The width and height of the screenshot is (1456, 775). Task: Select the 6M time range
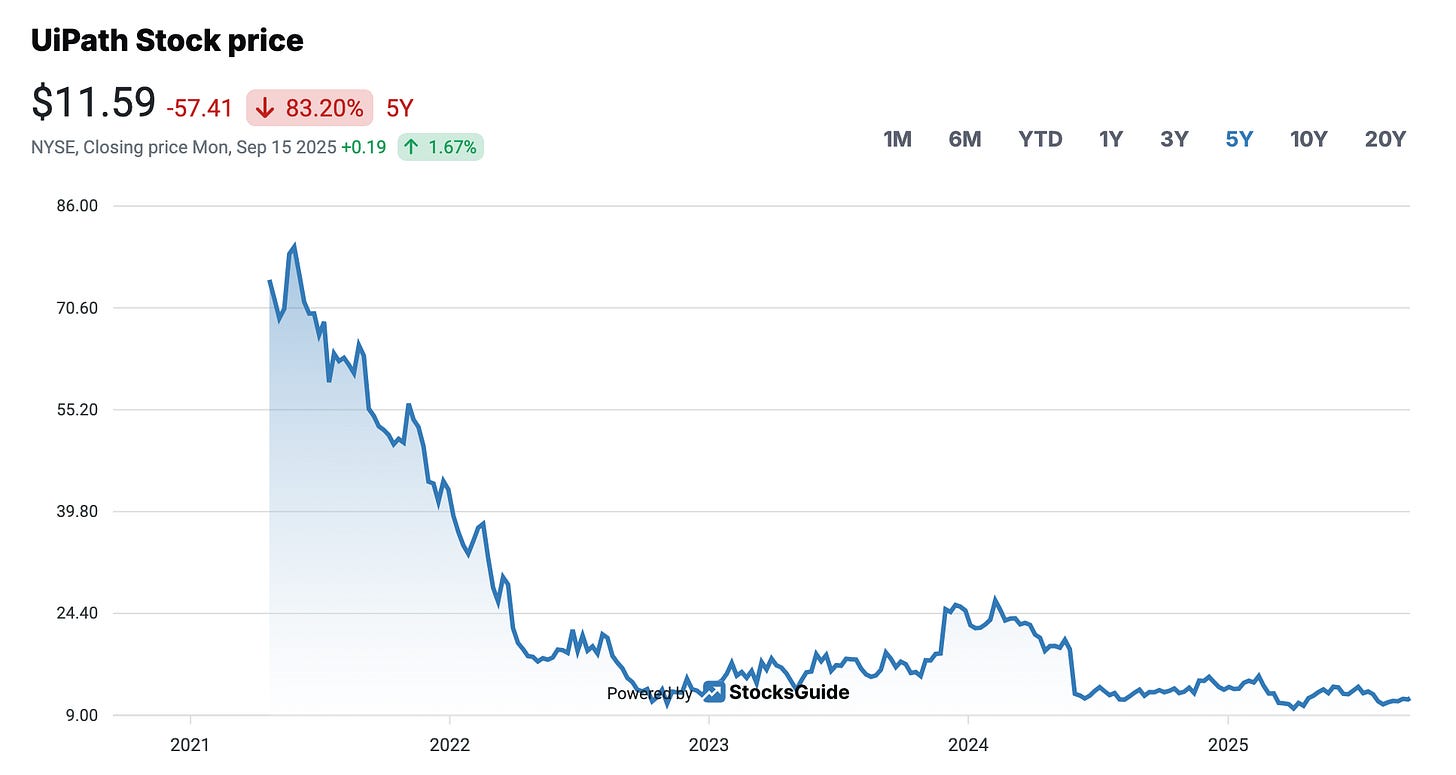pyautogui.click(x=965, y=139)
